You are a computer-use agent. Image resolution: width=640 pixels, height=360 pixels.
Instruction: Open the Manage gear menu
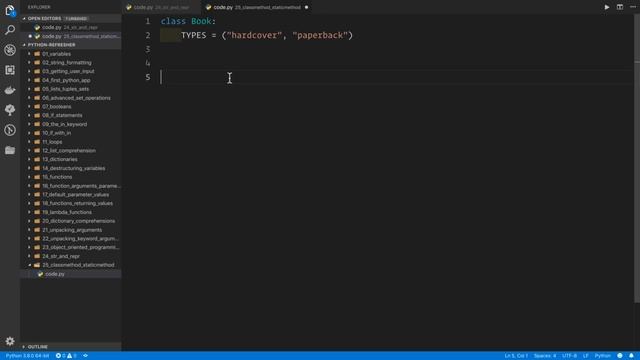tap(10, 341)
